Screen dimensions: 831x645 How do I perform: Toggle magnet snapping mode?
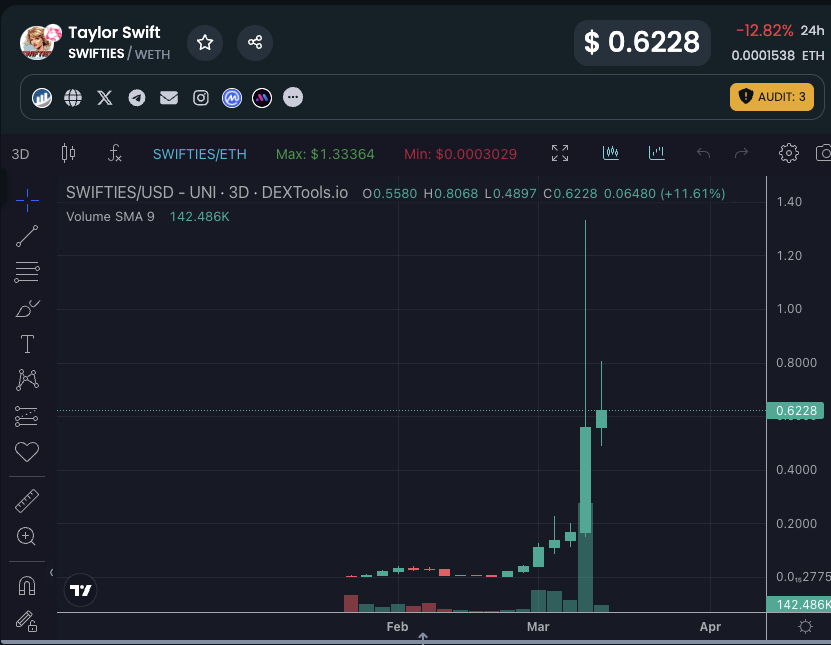pyautogui.click(x=27, y=586)
